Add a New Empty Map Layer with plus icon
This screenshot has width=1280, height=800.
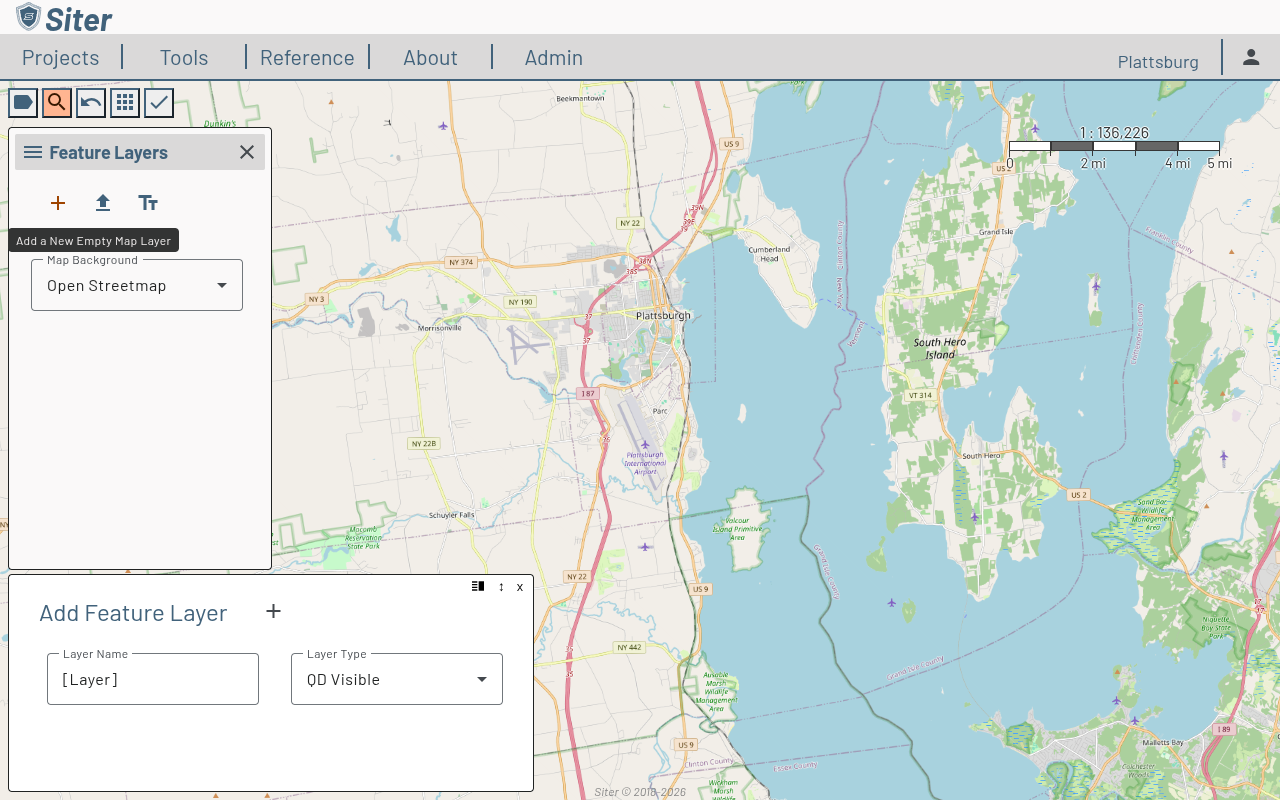pyautogui.click(x=57, y=203)
